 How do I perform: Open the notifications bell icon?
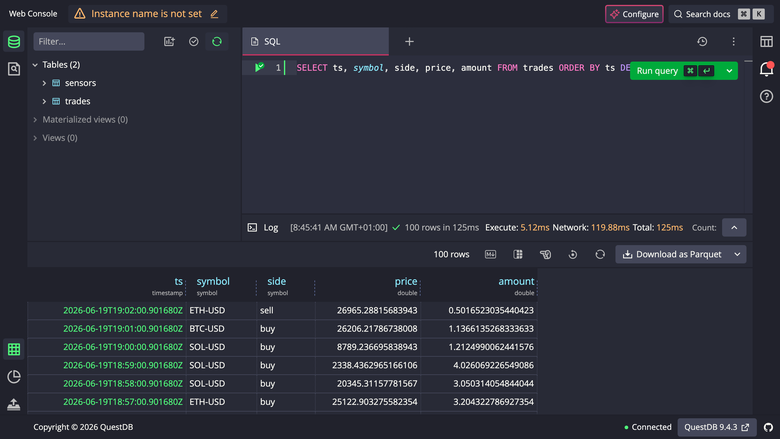pyautogui.click(x=767, y=69)
